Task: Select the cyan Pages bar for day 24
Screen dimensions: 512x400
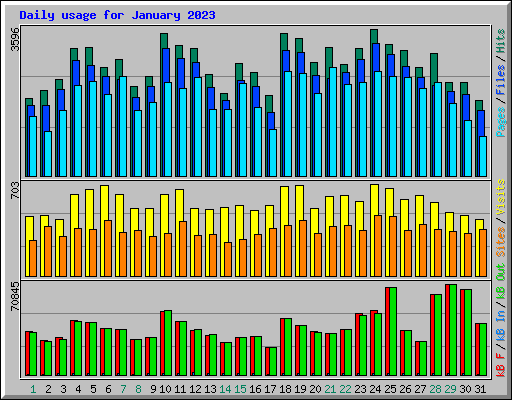Action: click(378, 124)
